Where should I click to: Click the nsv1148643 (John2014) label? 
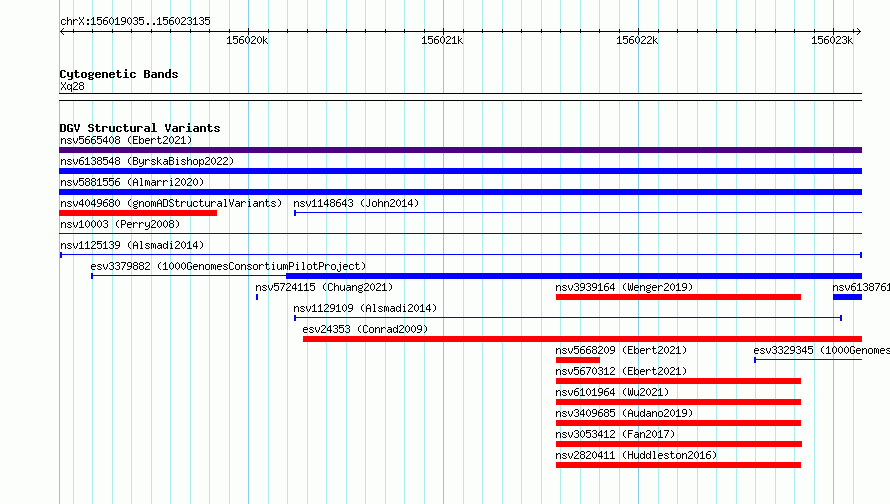click(356, 203)
